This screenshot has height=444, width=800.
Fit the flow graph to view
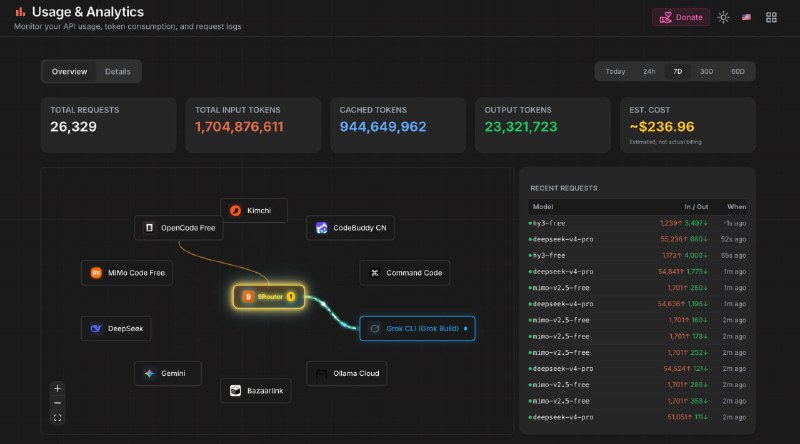[x=57, y=417]
